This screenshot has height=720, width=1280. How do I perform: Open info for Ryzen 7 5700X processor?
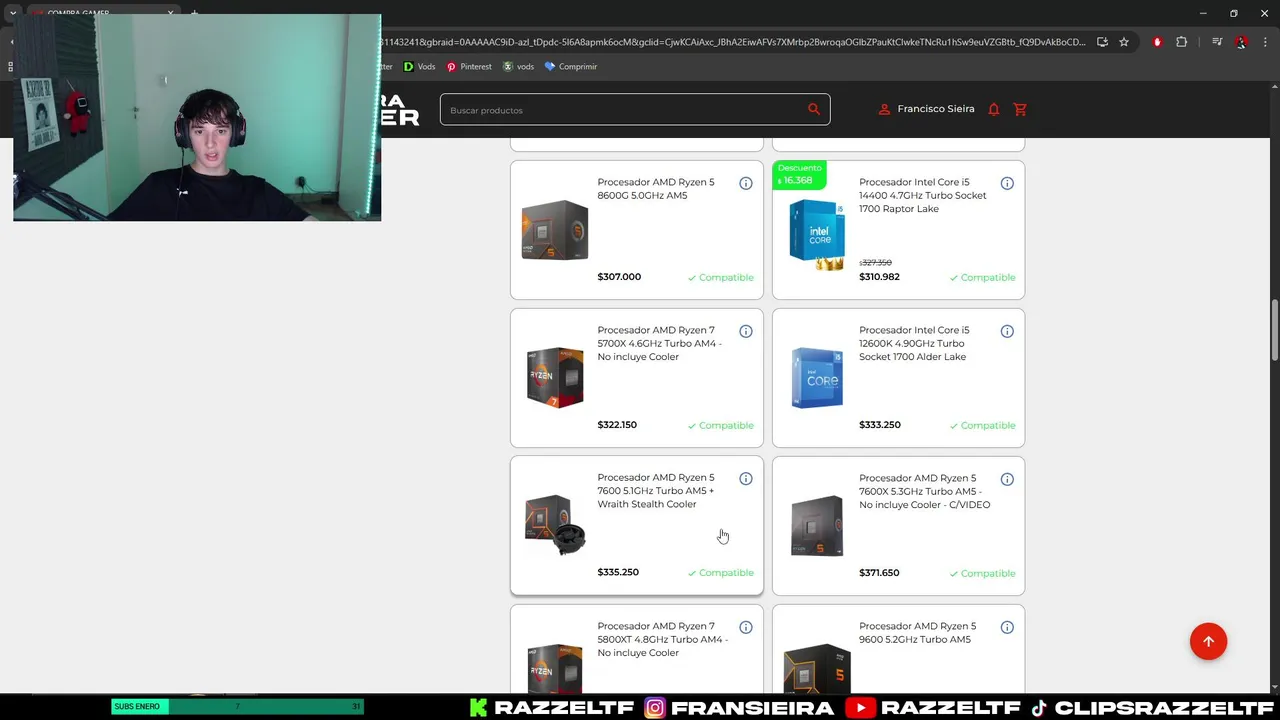[x=745, y=331]
